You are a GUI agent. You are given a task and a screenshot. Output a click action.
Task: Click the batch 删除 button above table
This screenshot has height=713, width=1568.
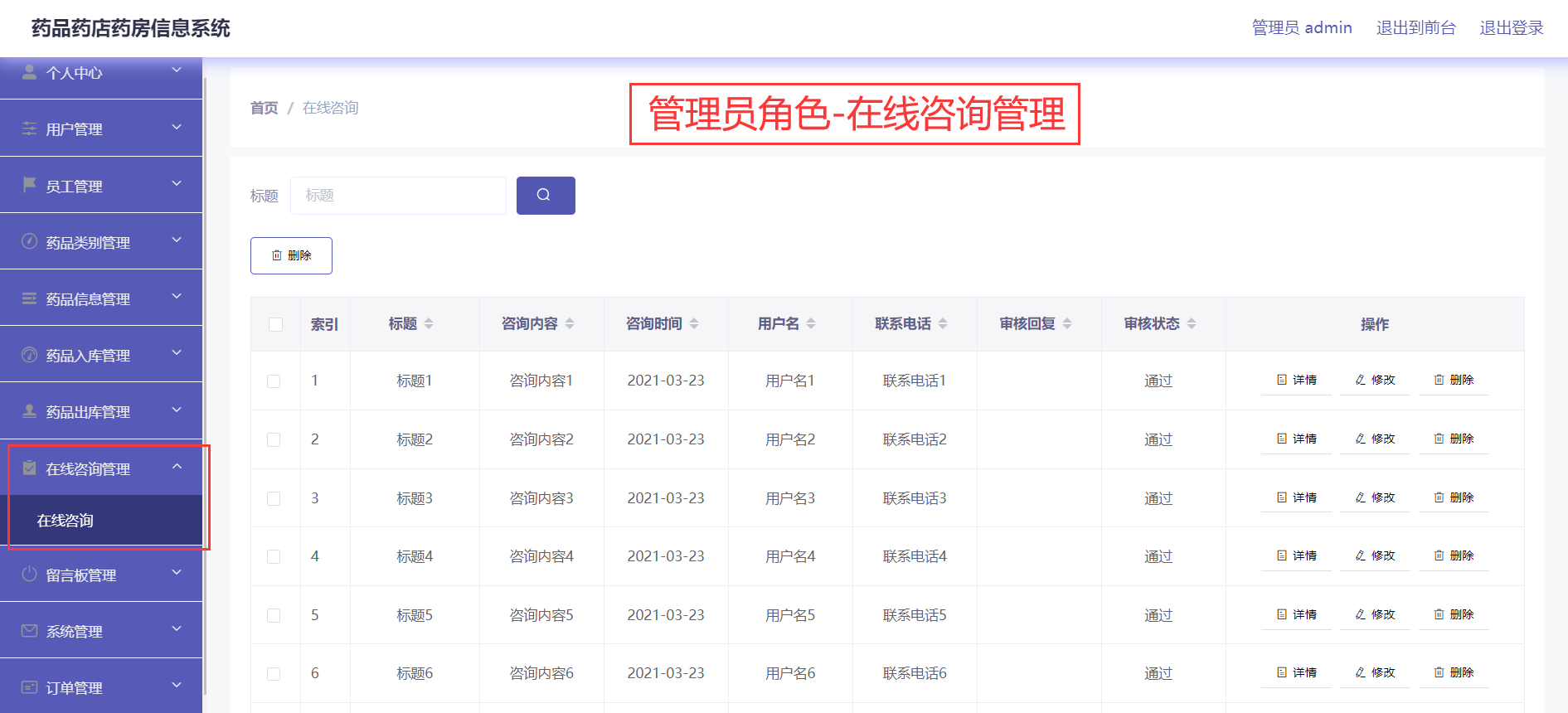(x=291, y=255)
